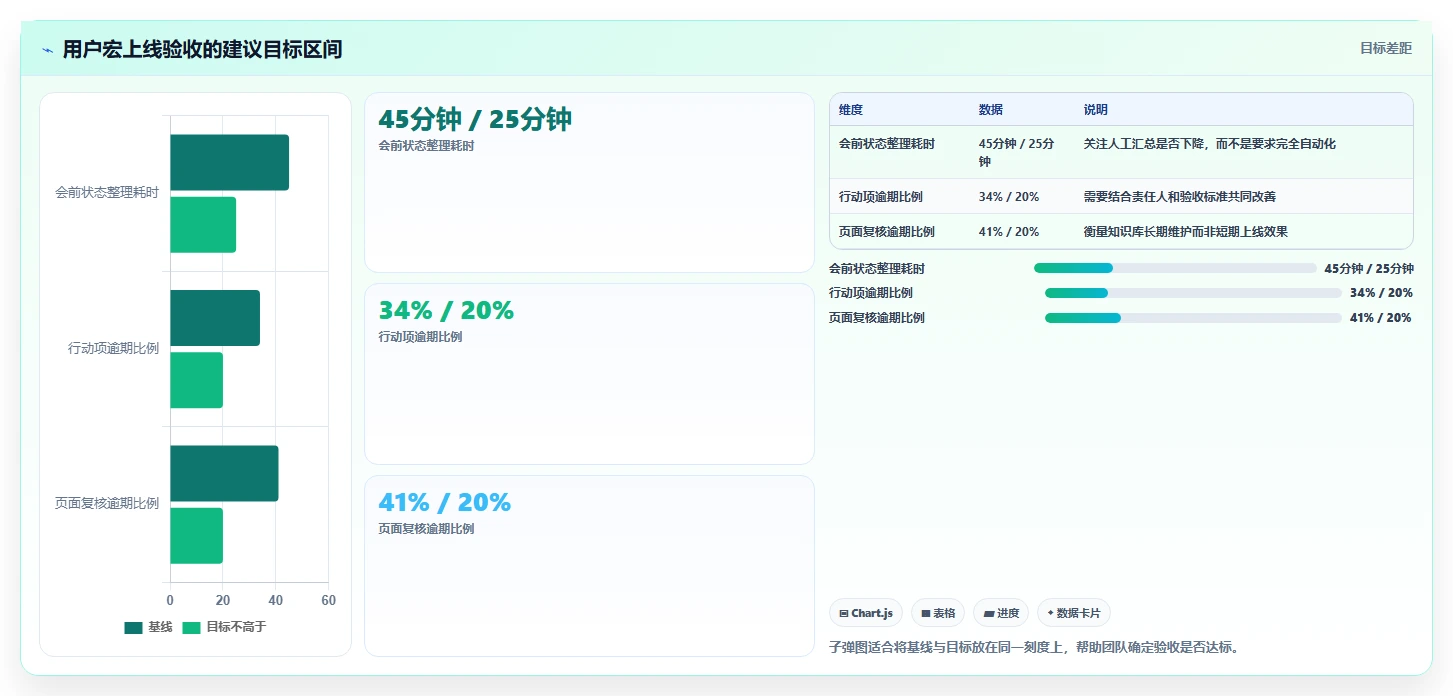Viewport: 1453px width, 696px height.
Task: Click the x-axis tick label 40
Action: (275, 600)
